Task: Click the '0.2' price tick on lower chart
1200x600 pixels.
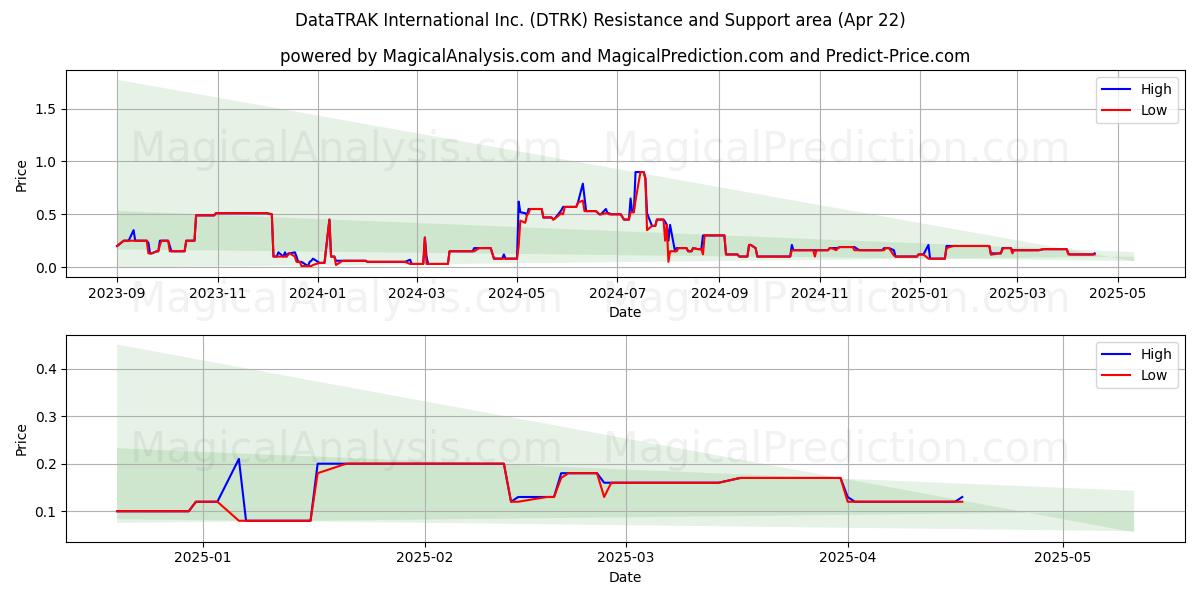Action: (x=48, y=464)
